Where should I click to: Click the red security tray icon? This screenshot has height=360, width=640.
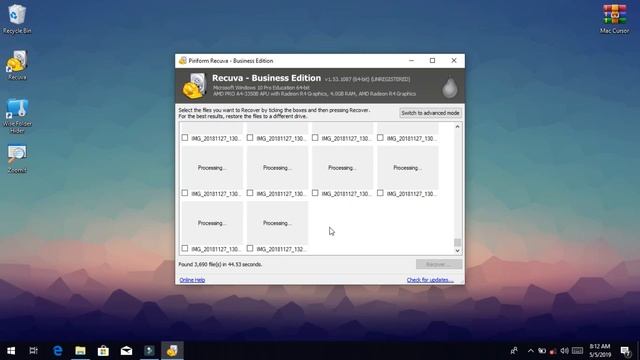553,351
